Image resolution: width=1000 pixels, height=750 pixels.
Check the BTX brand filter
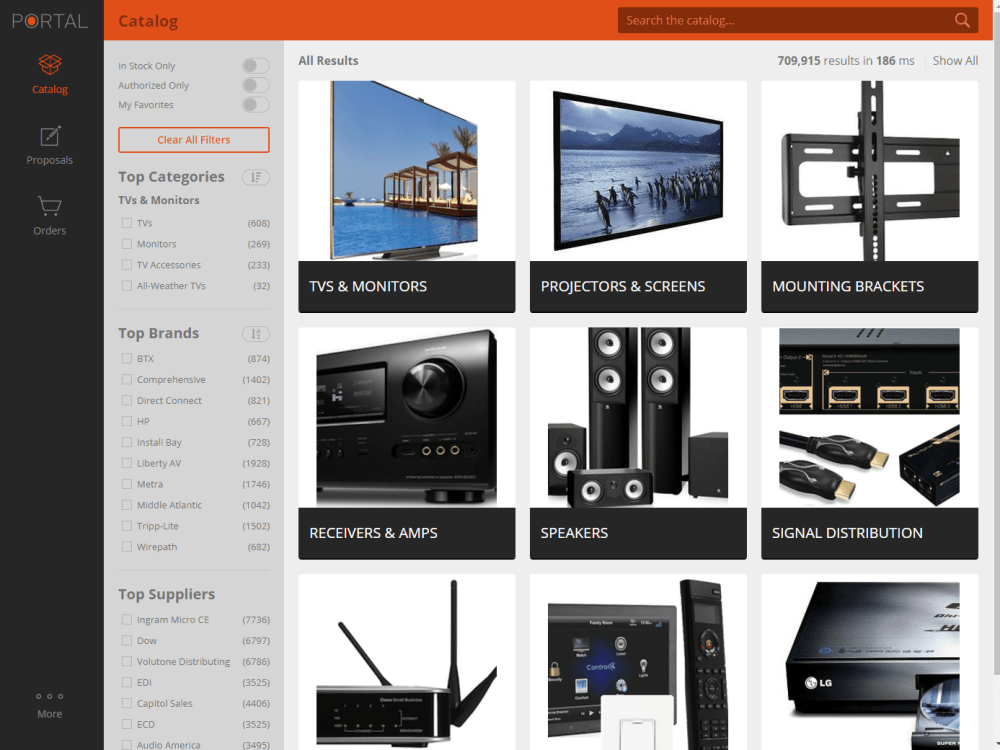pyautogui.click(x=127, y=358)
